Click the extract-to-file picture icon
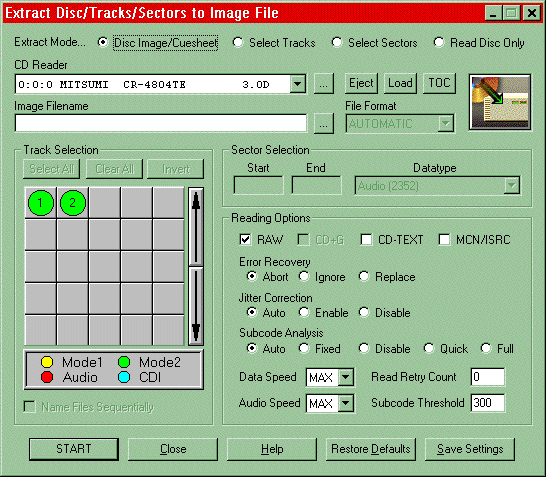This screenshot has width=546, height=477. coord(500,102)
